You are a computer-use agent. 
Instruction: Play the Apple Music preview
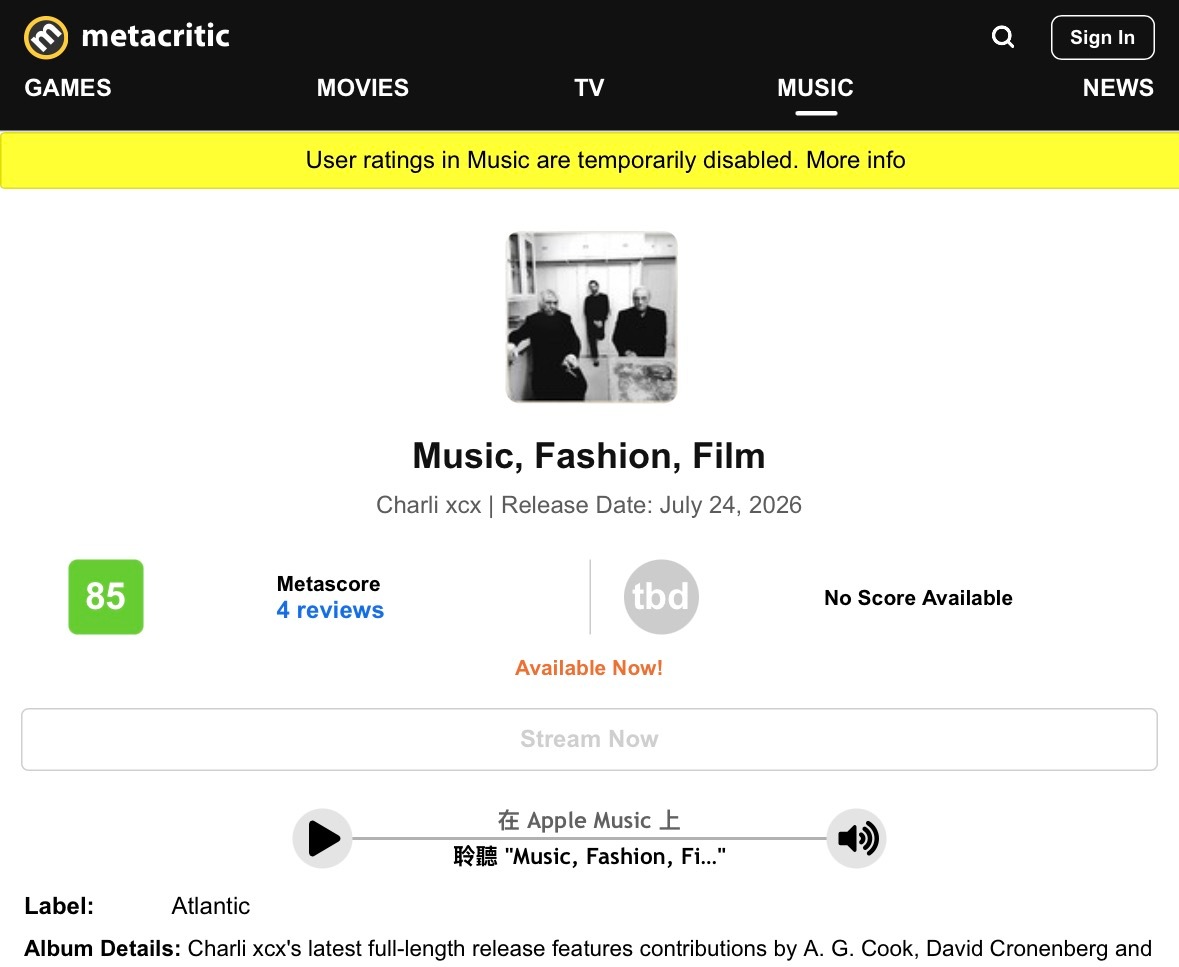tap(323, 838)
